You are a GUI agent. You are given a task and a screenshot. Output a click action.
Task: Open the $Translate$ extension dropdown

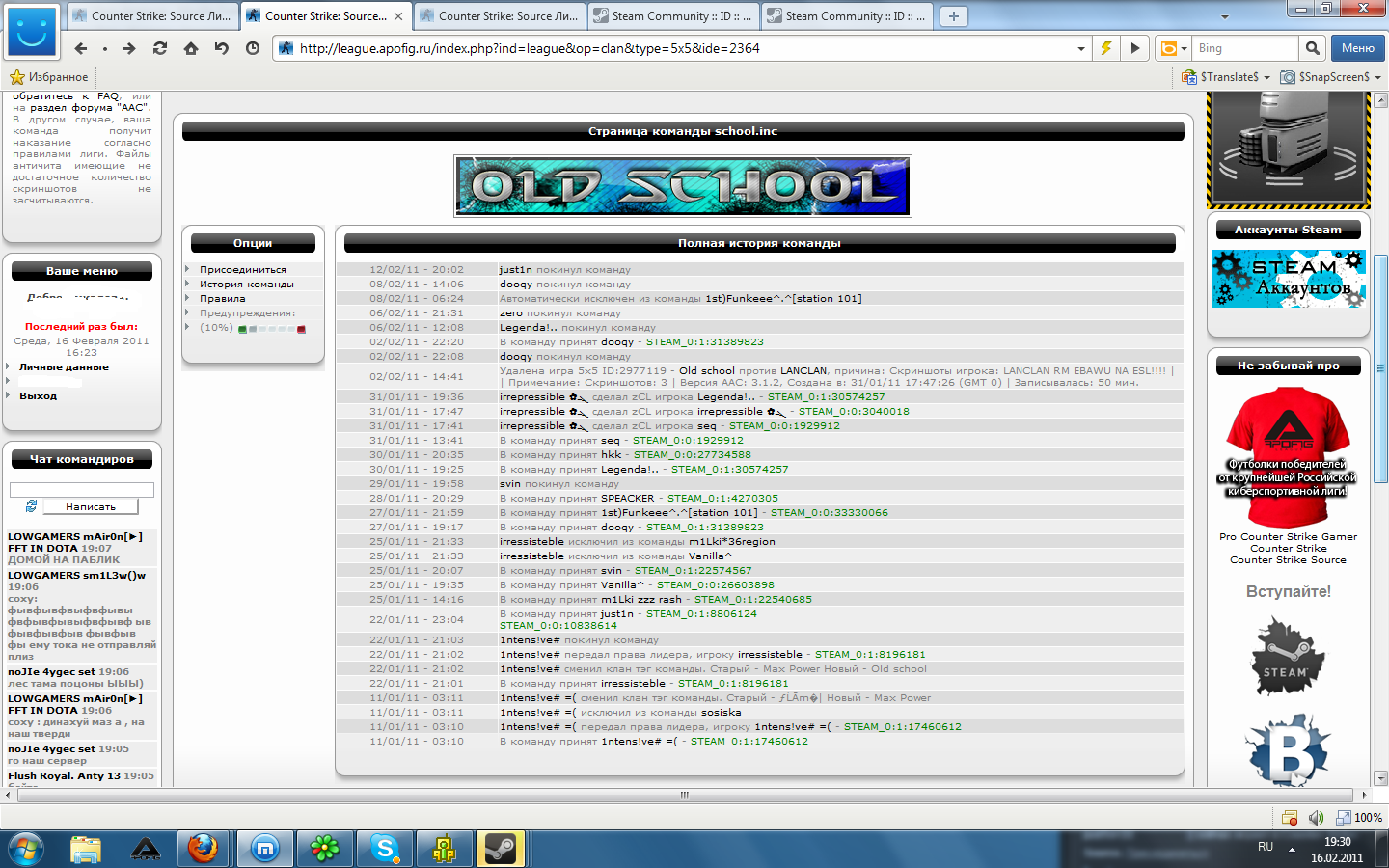1268,77
